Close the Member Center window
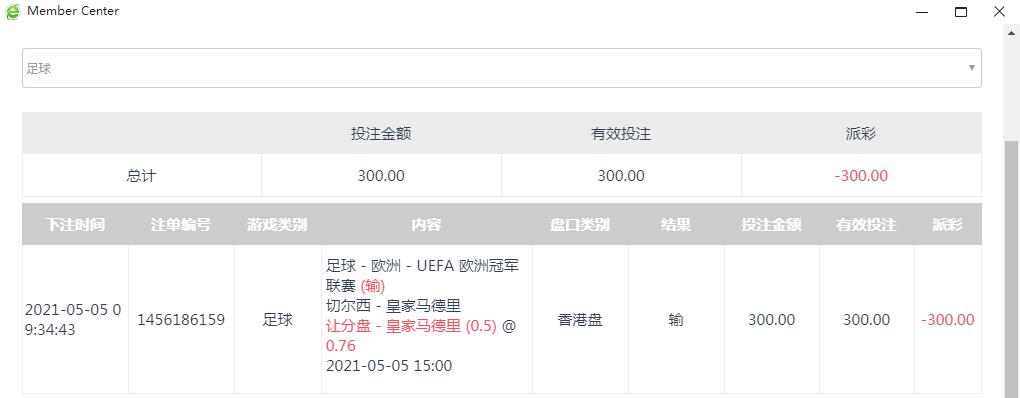Image resolution: width=1020 pixels, height=398 pixels. (1000, 12)
